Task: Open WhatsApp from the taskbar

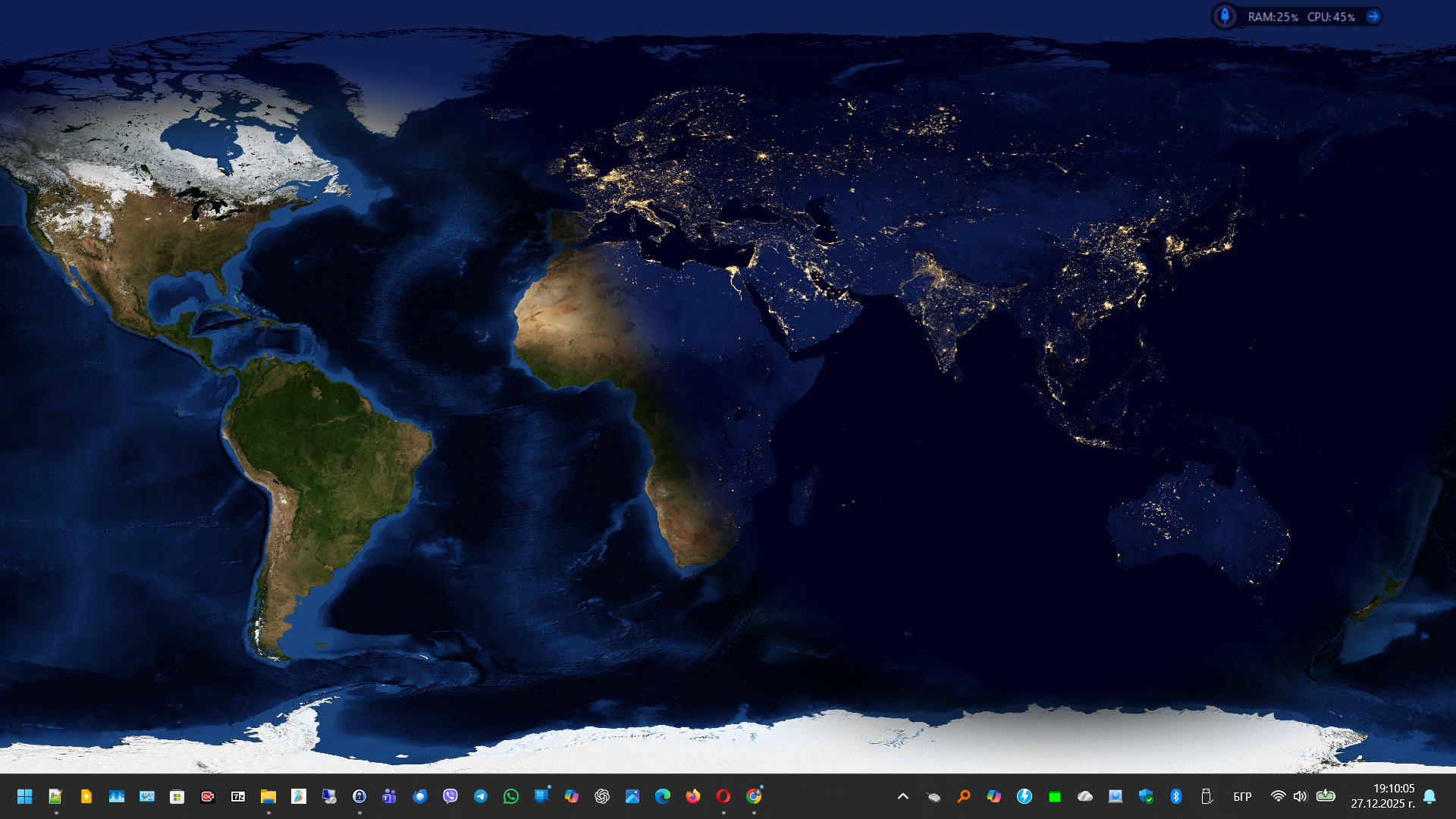Action: tap(511, 796)
